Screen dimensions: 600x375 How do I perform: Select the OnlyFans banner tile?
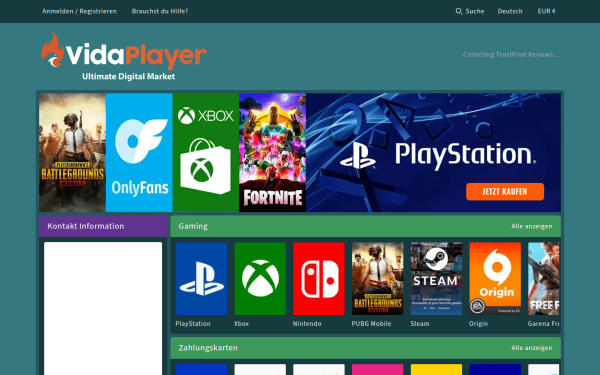(x=139, y=152)
